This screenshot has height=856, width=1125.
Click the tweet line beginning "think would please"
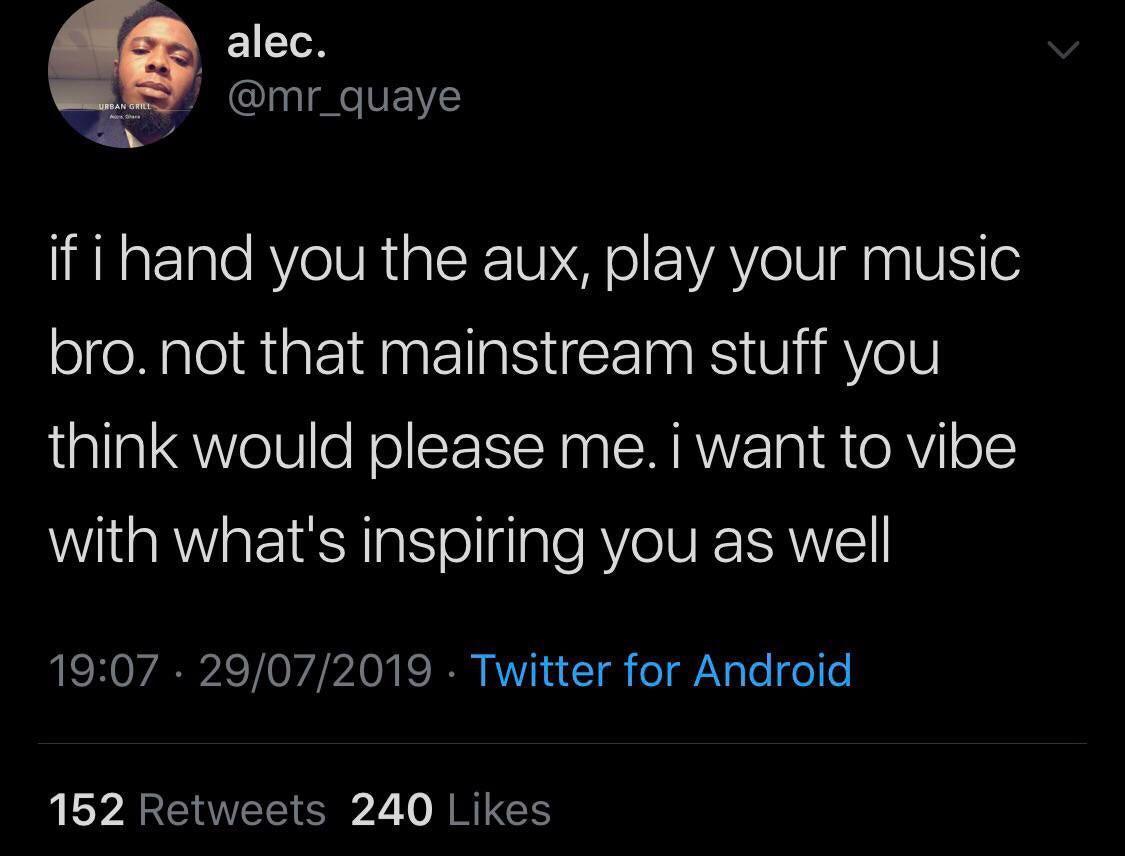(x=532, y=446)
